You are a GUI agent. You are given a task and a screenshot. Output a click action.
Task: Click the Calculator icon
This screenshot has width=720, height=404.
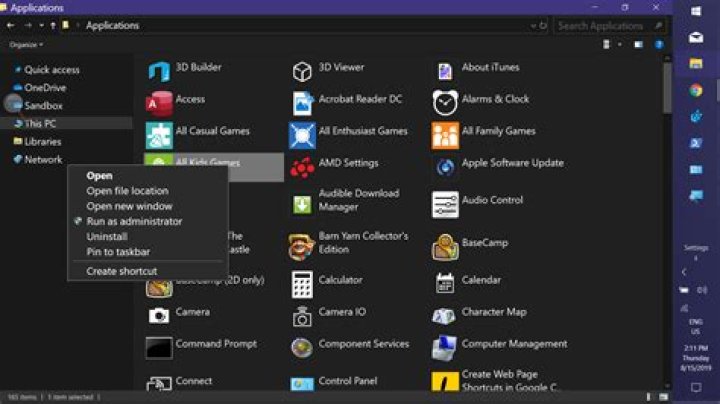coord(302,284)
